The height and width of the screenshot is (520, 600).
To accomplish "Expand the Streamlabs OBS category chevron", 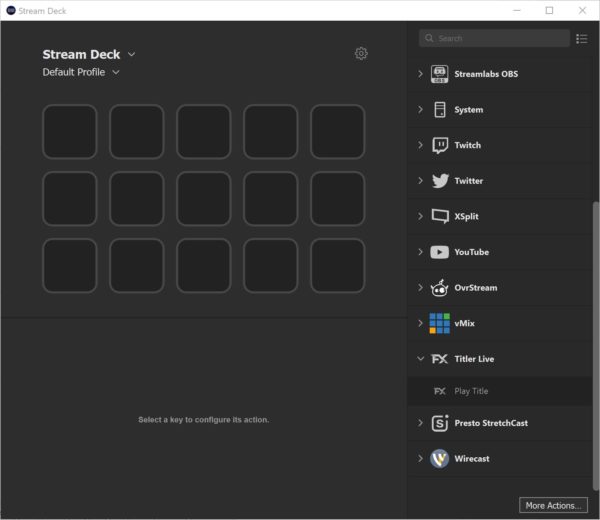I will (x=421, y=74).
